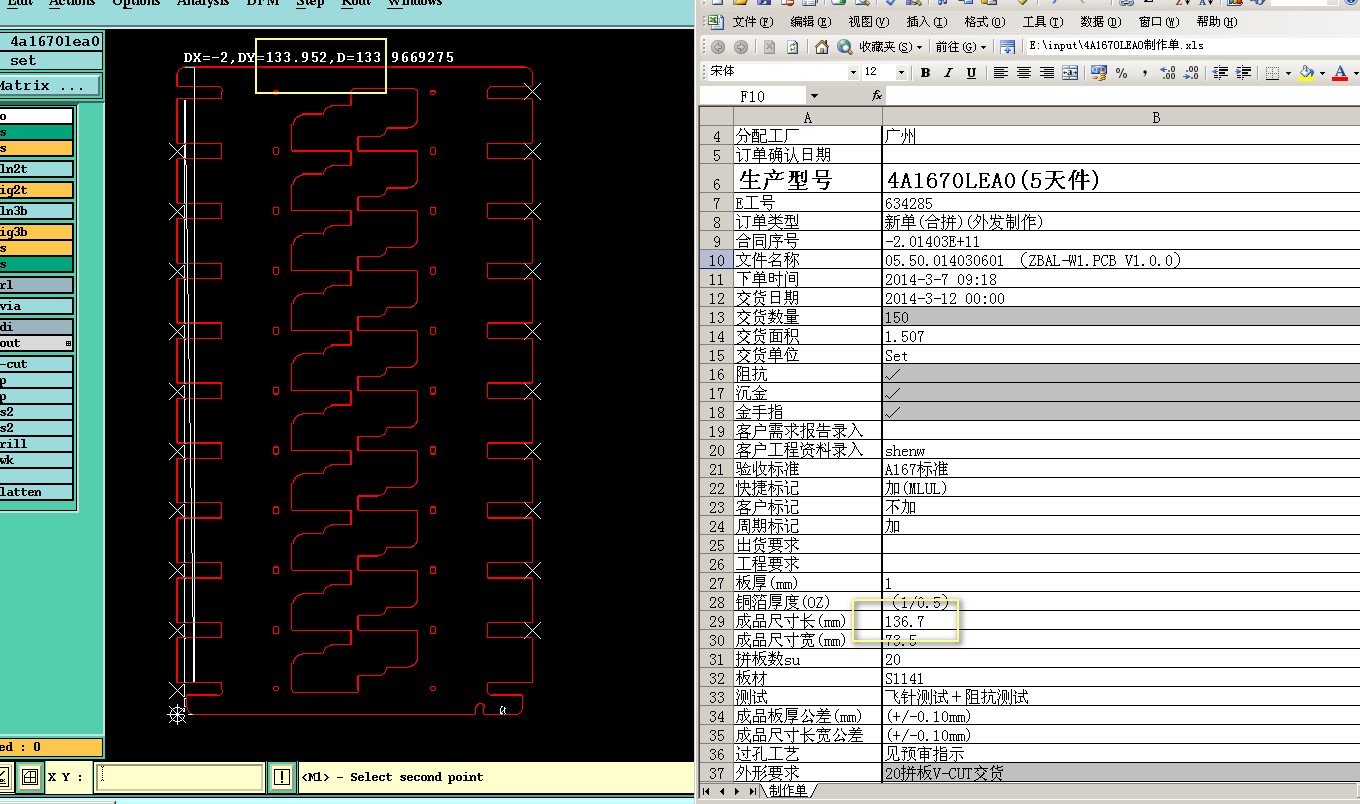This screenshot has width=1360, height=804.
Task: Expand the Borders dropdown arrow
Action: pos(1287,73)
